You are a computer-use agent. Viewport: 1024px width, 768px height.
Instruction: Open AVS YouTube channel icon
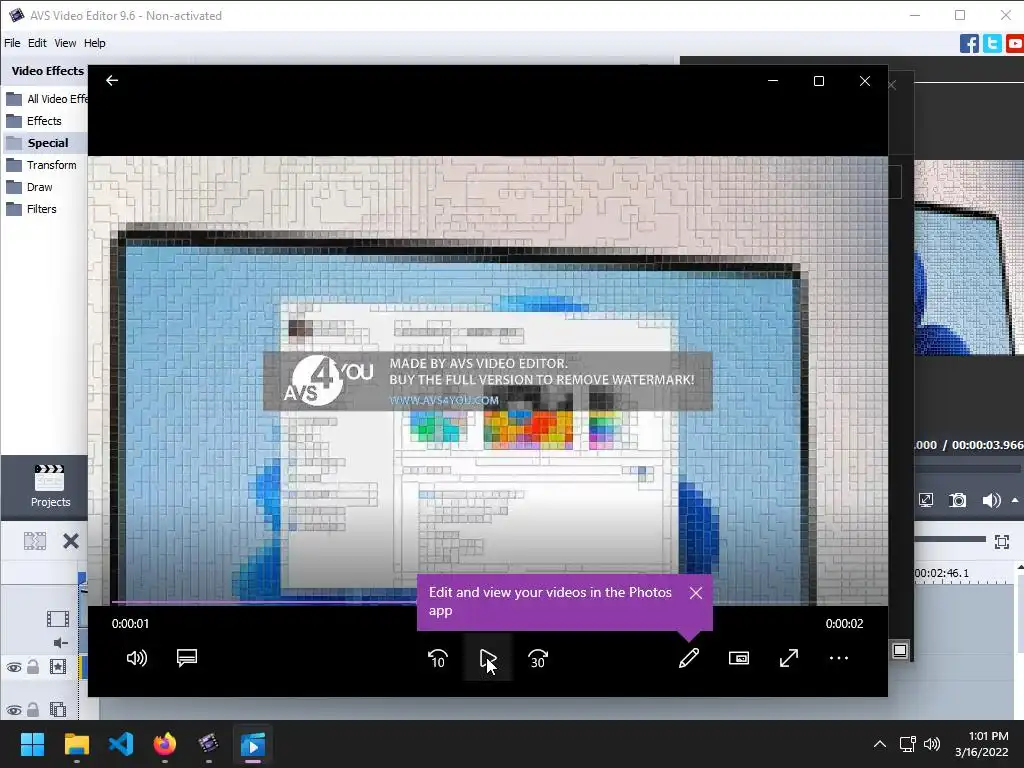coord(1015,44)
